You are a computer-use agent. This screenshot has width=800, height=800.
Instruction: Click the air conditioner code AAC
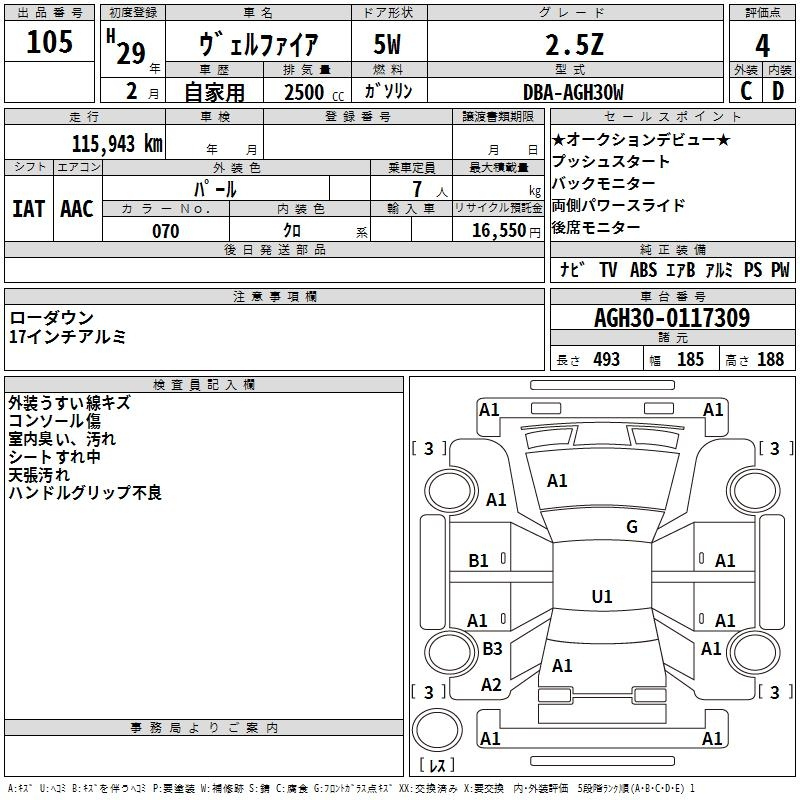(x=77, y=209)
